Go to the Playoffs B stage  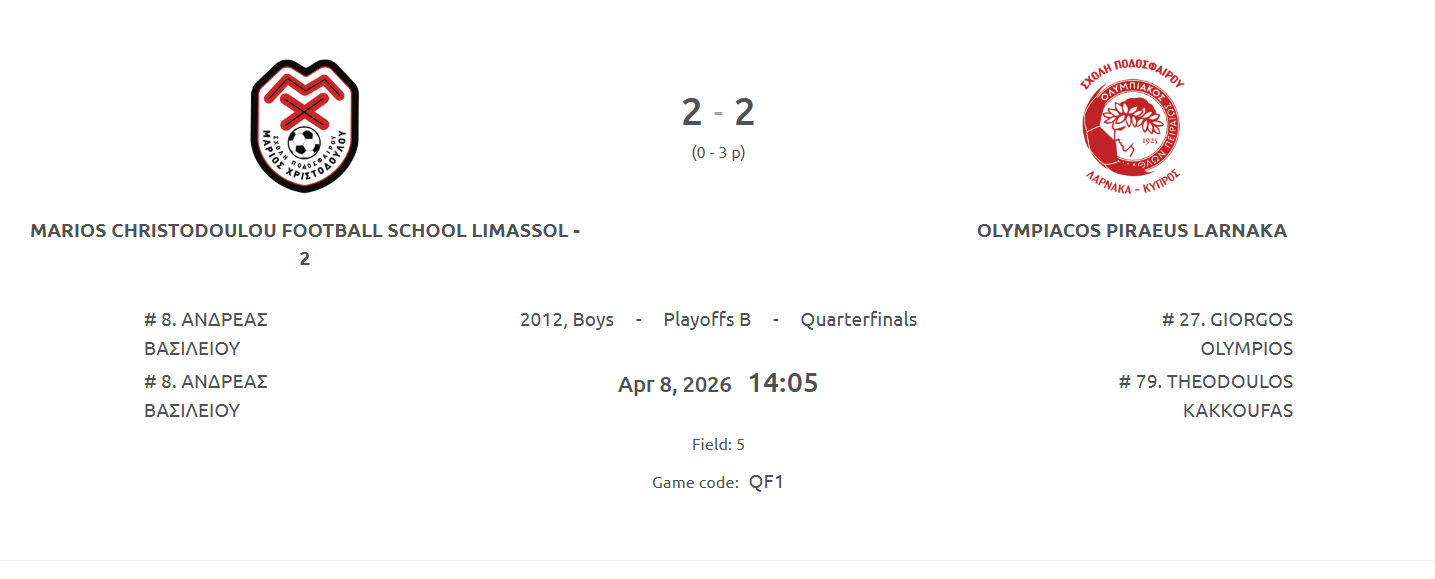pyautogui.click(x=707, y=320)
